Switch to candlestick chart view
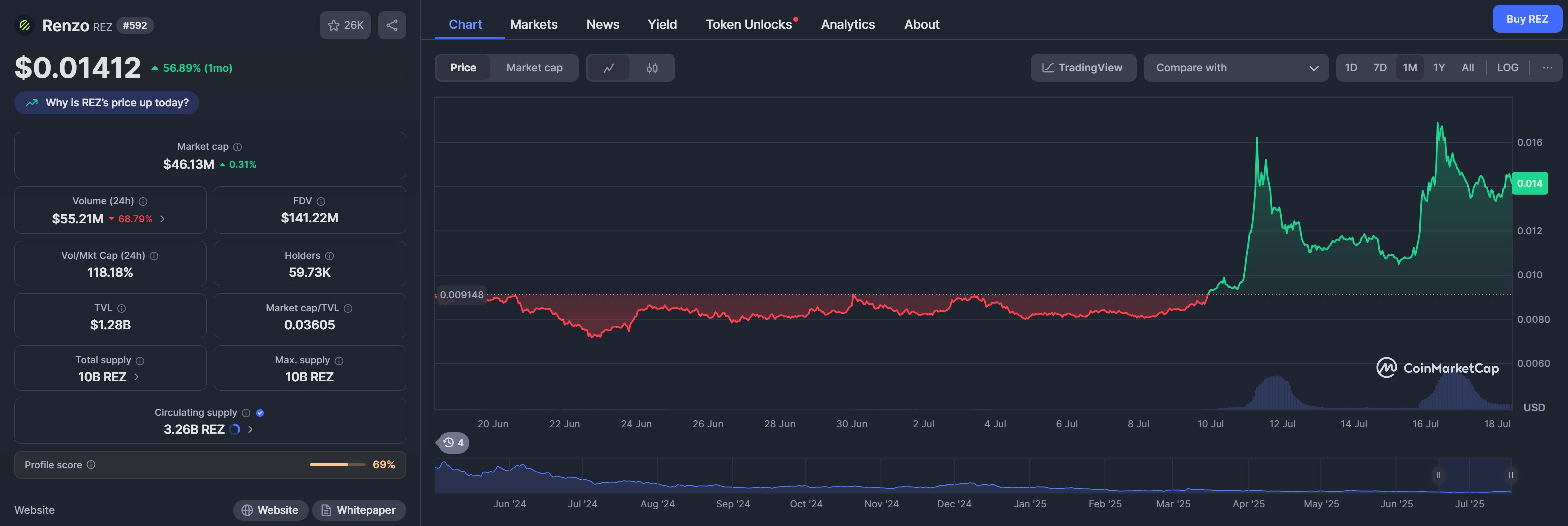Viewport: 1568px width, 526px height. pos(652,68)
